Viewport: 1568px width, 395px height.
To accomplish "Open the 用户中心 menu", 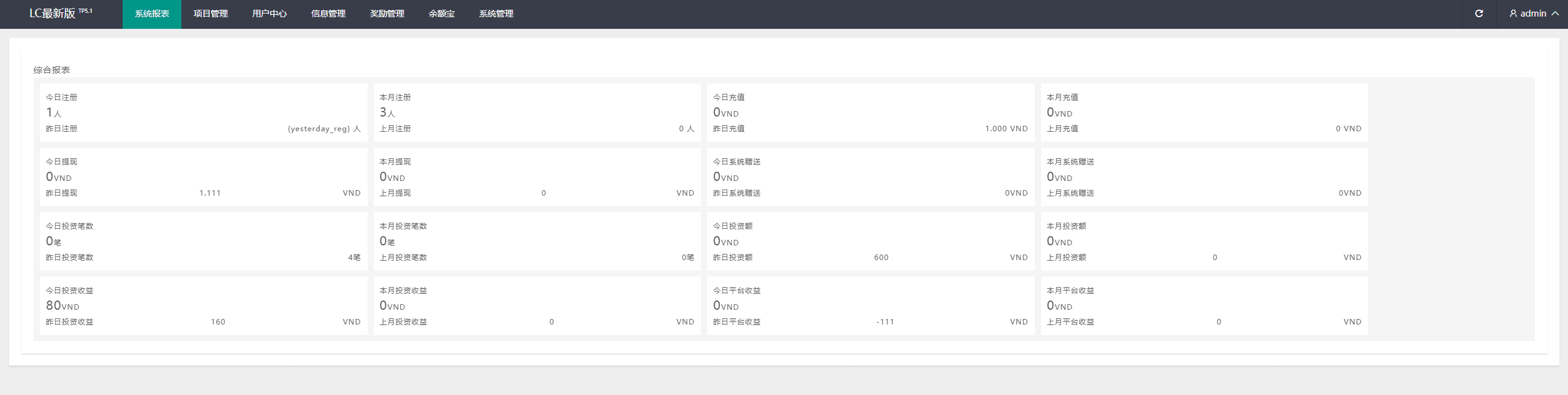I will click(x=270, y=13).
